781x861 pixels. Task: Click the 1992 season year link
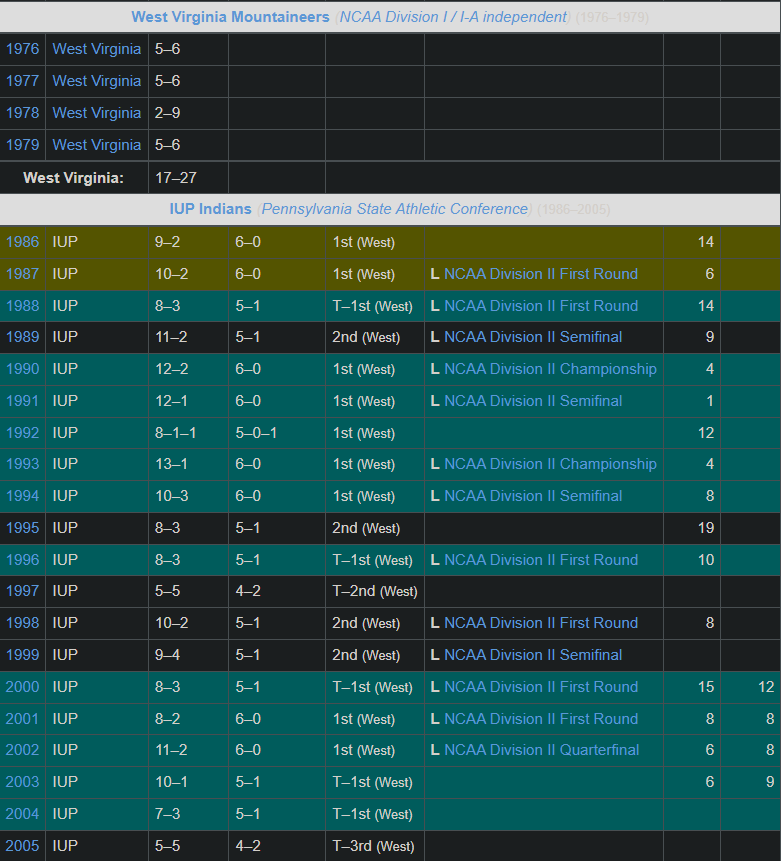point(23,433)
